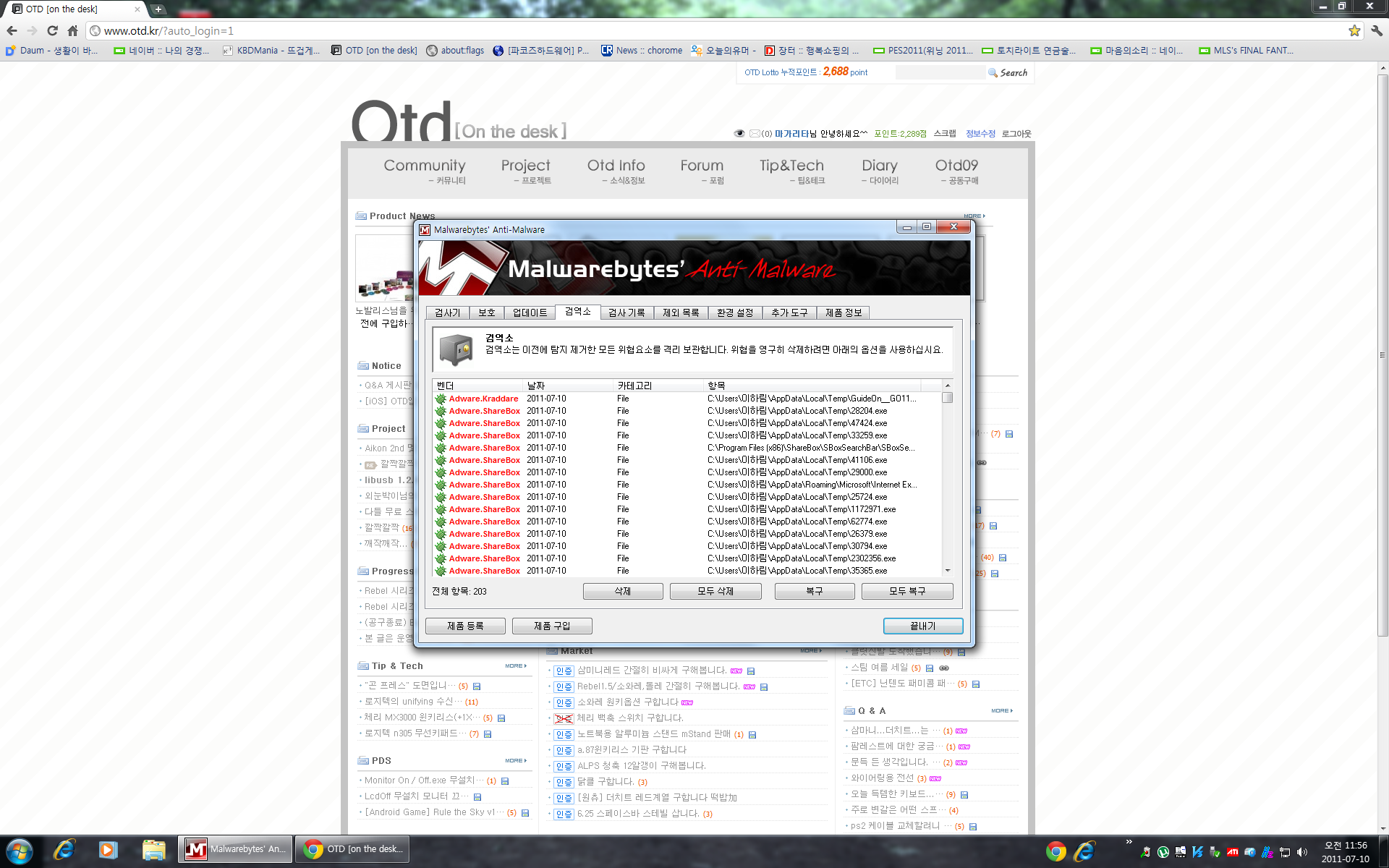Switch to 검사 기록 logs tab
The width and height of the screenshot is (1389, 868).
[626, 312]
